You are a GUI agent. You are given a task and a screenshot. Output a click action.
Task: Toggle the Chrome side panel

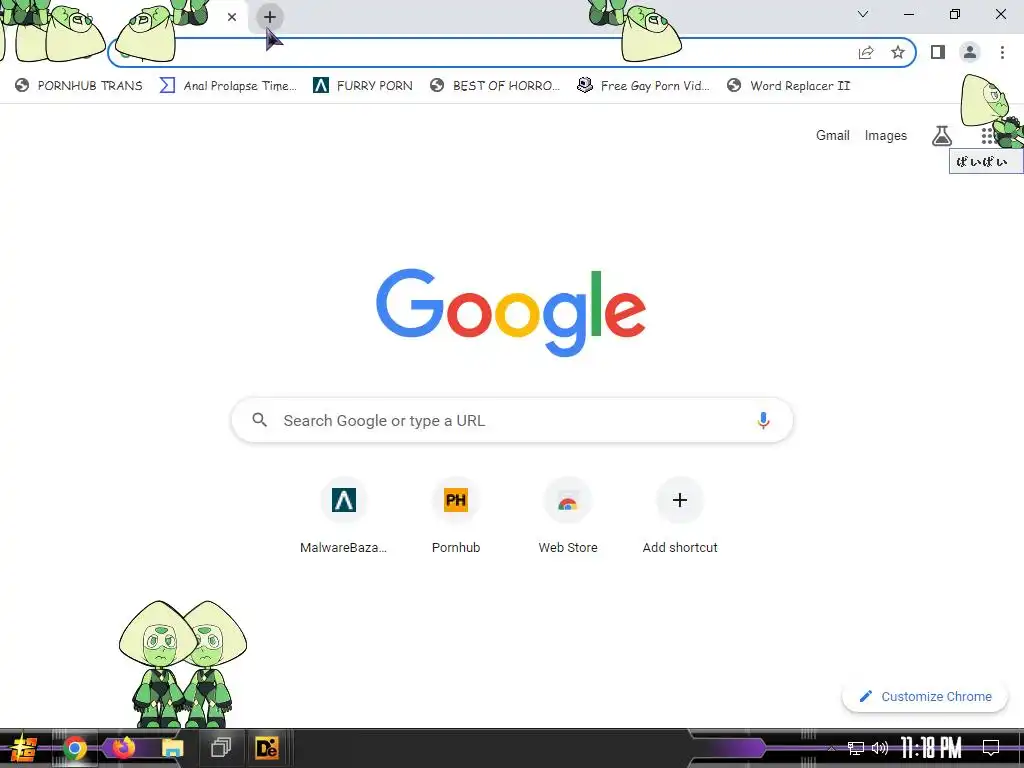938,52
